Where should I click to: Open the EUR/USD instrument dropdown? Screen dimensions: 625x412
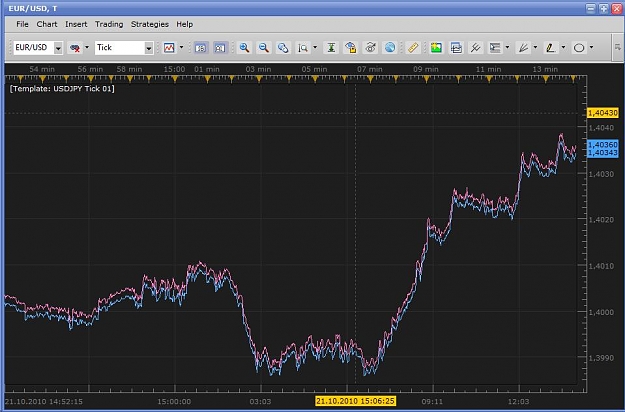pyautogui.click(x=58, y=48)
